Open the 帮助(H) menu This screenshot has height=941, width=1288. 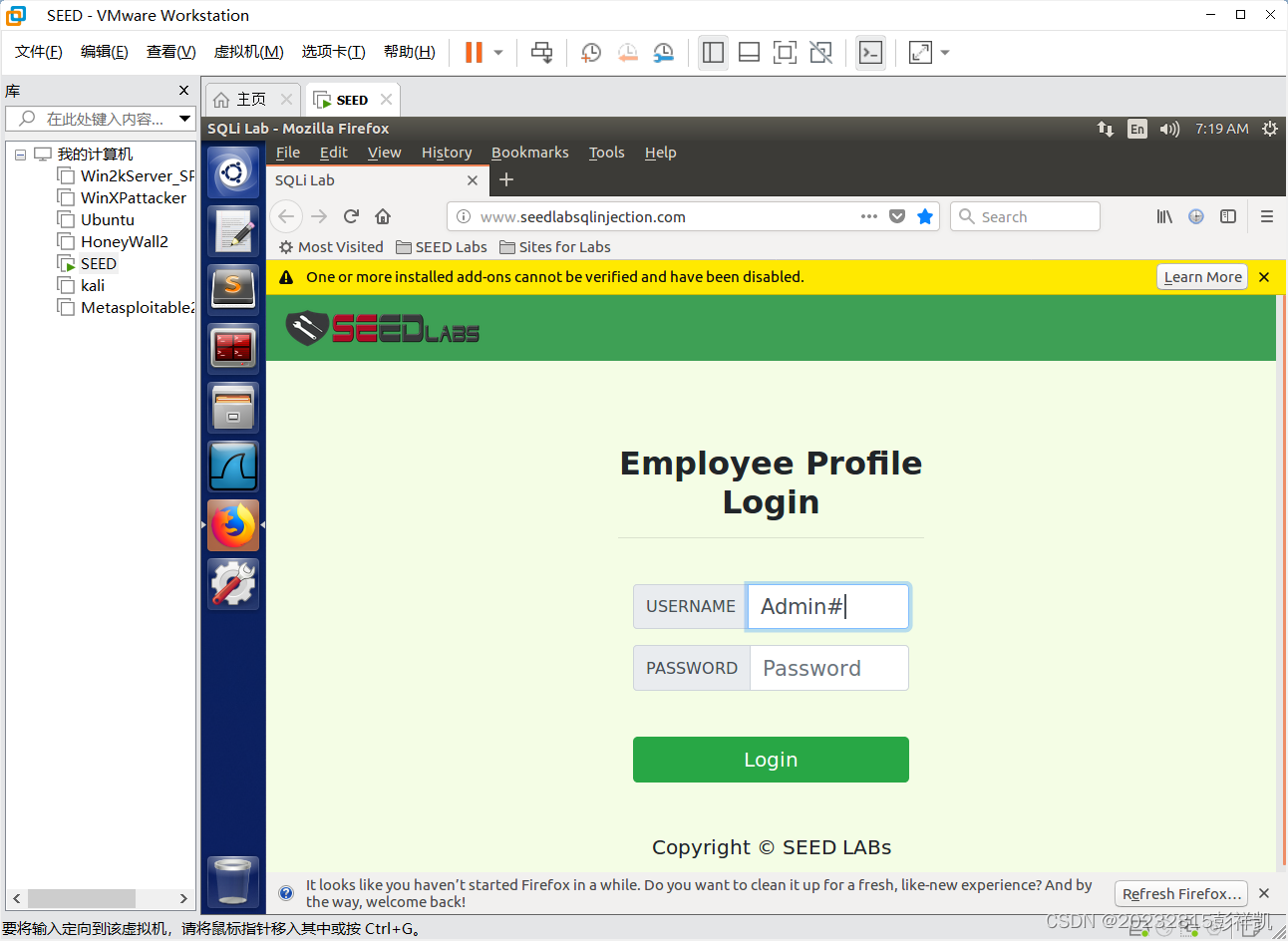tap(409, 52)
